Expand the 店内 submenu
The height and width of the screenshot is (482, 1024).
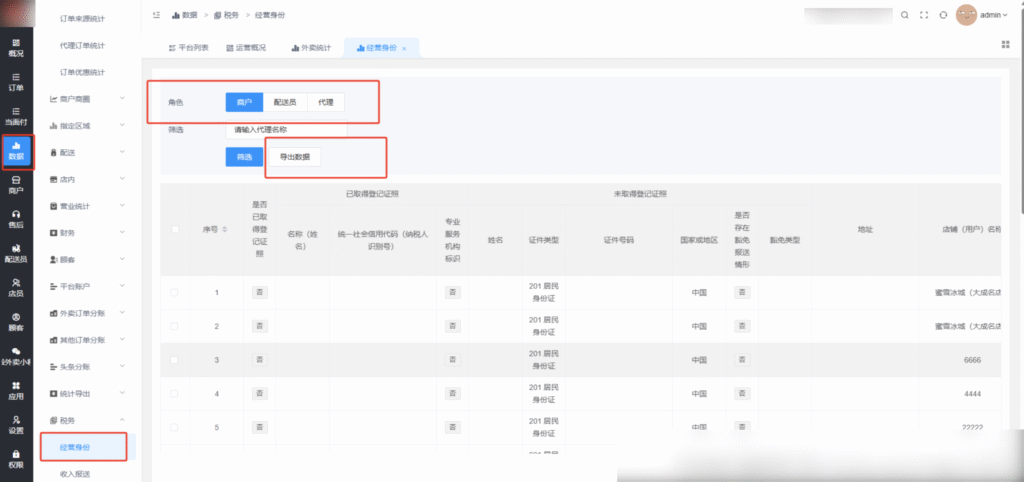click(x=88, y=179)
